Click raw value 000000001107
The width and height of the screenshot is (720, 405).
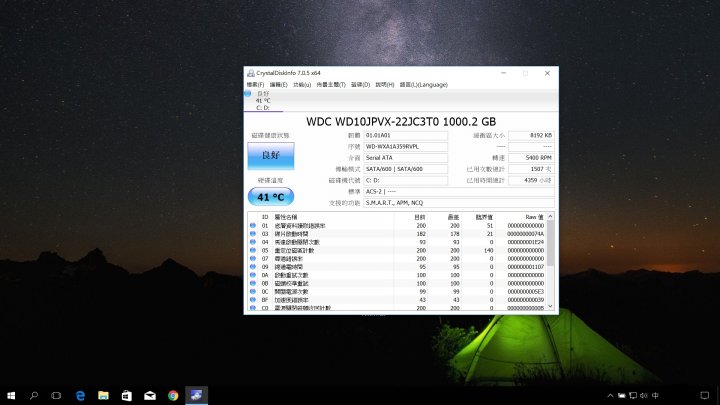click(525, 267)
